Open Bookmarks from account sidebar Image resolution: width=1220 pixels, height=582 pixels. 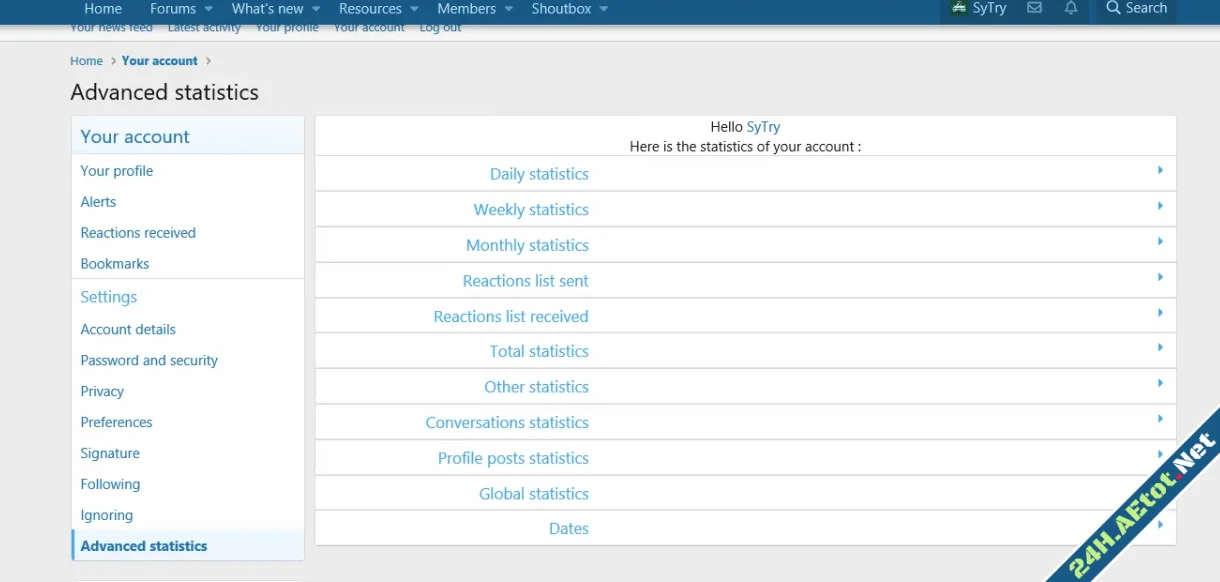coord(115,264)
